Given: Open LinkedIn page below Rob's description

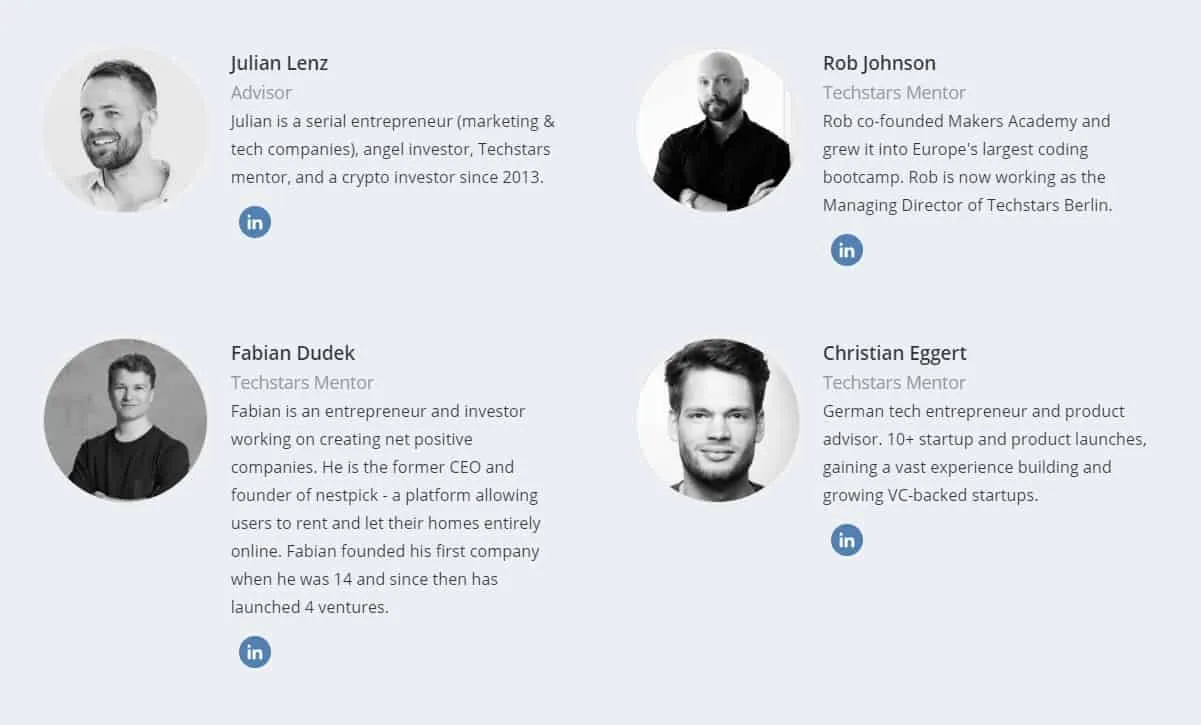Looking at the screenshot, I should point(846,249).
